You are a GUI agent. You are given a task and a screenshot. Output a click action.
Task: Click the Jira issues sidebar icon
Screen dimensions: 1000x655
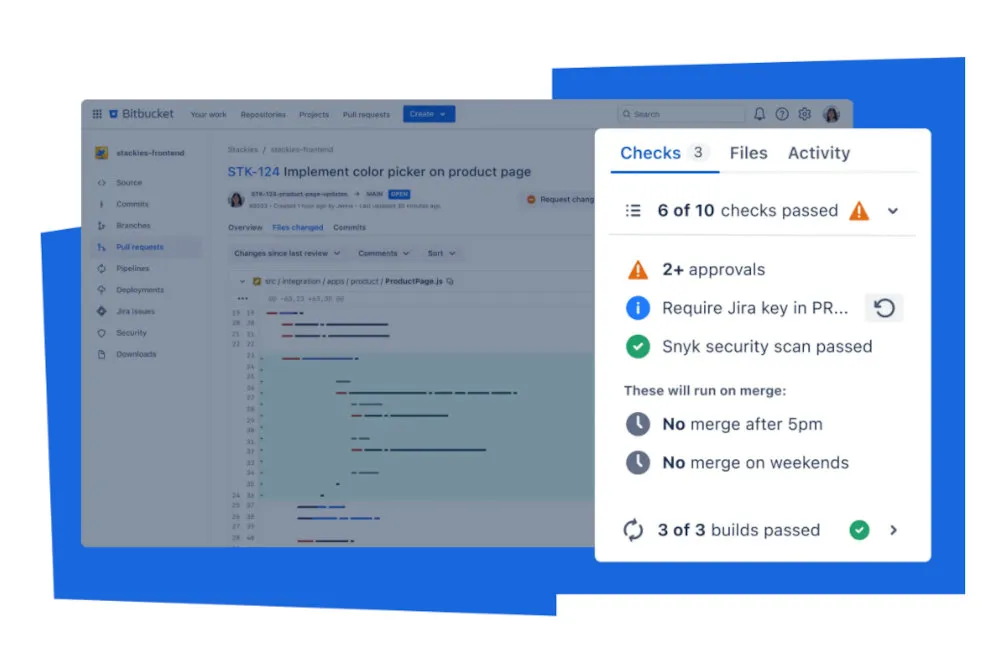(101, 311)
